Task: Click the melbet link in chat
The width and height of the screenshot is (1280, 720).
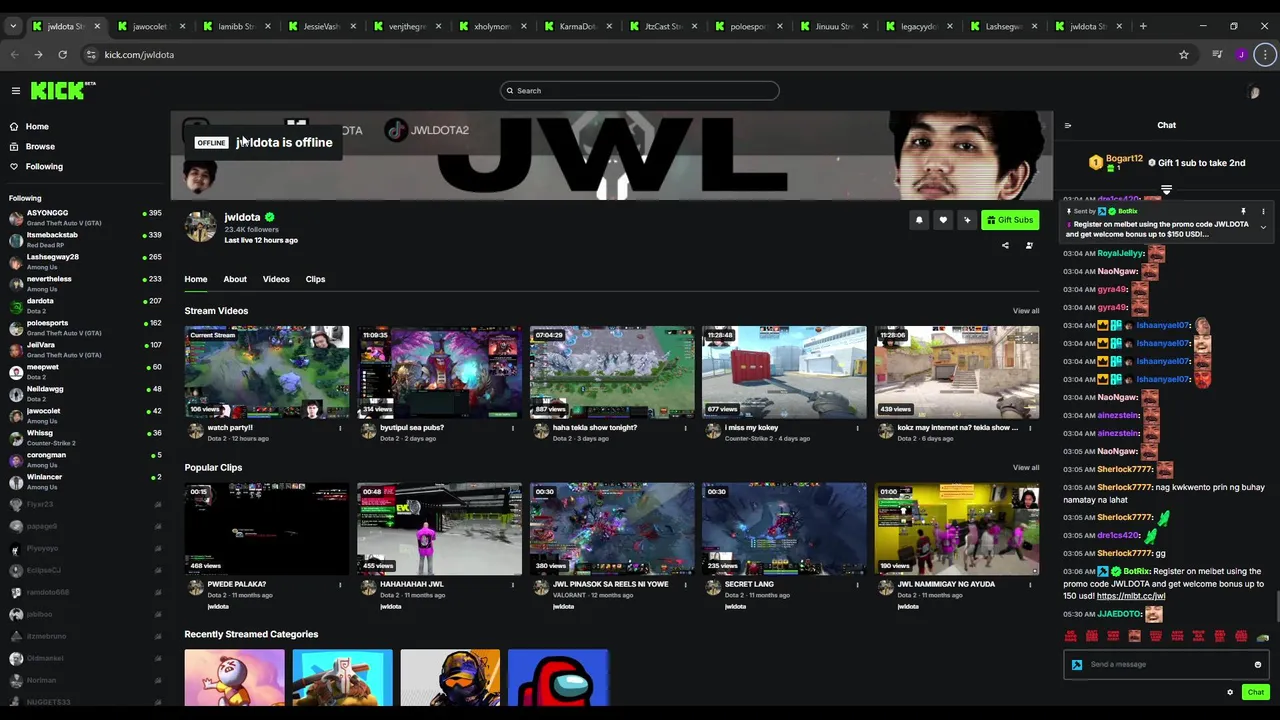Action: pyautogui.click(x=1131, y=596)
